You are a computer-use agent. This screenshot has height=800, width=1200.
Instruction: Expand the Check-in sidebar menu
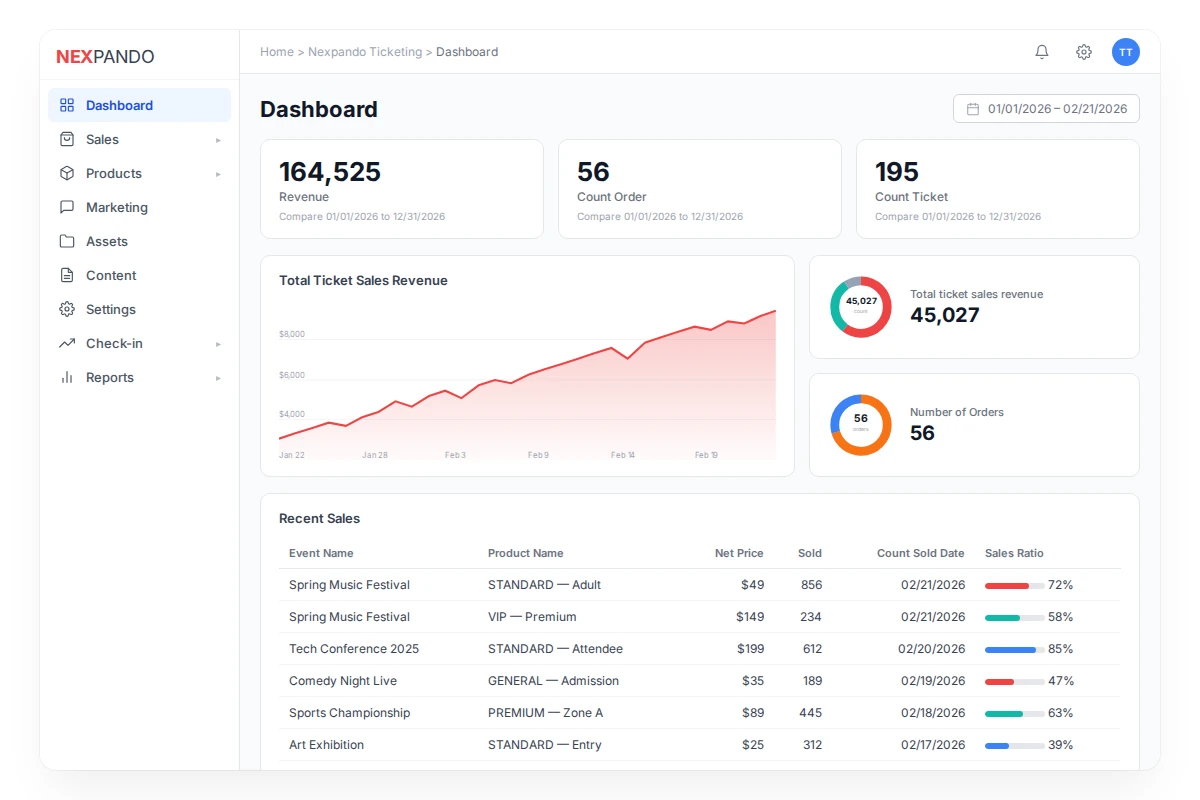(218, 343)
